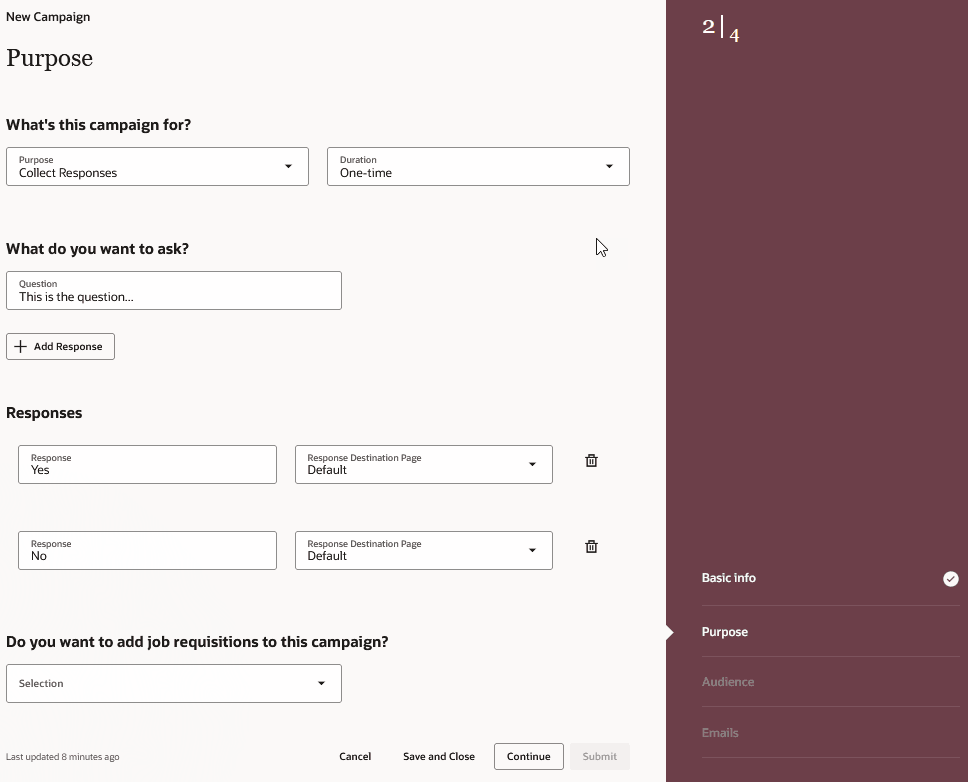Jump to the Audience step
Image resolution: width=968 pixels, height=782 pixels.
728,682
